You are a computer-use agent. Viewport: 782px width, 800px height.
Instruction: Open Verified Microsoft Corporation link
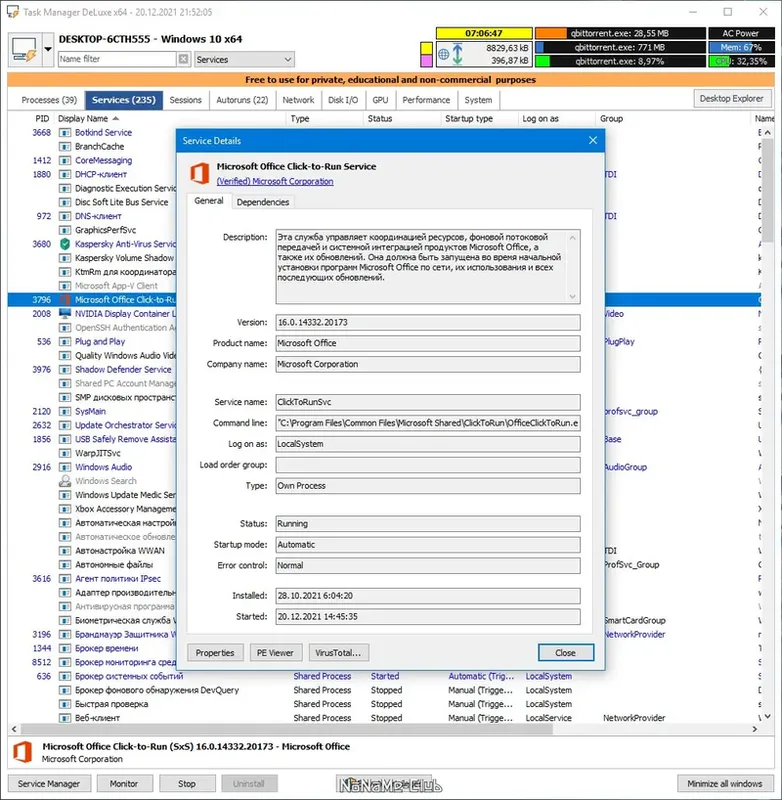click(275, 182)
